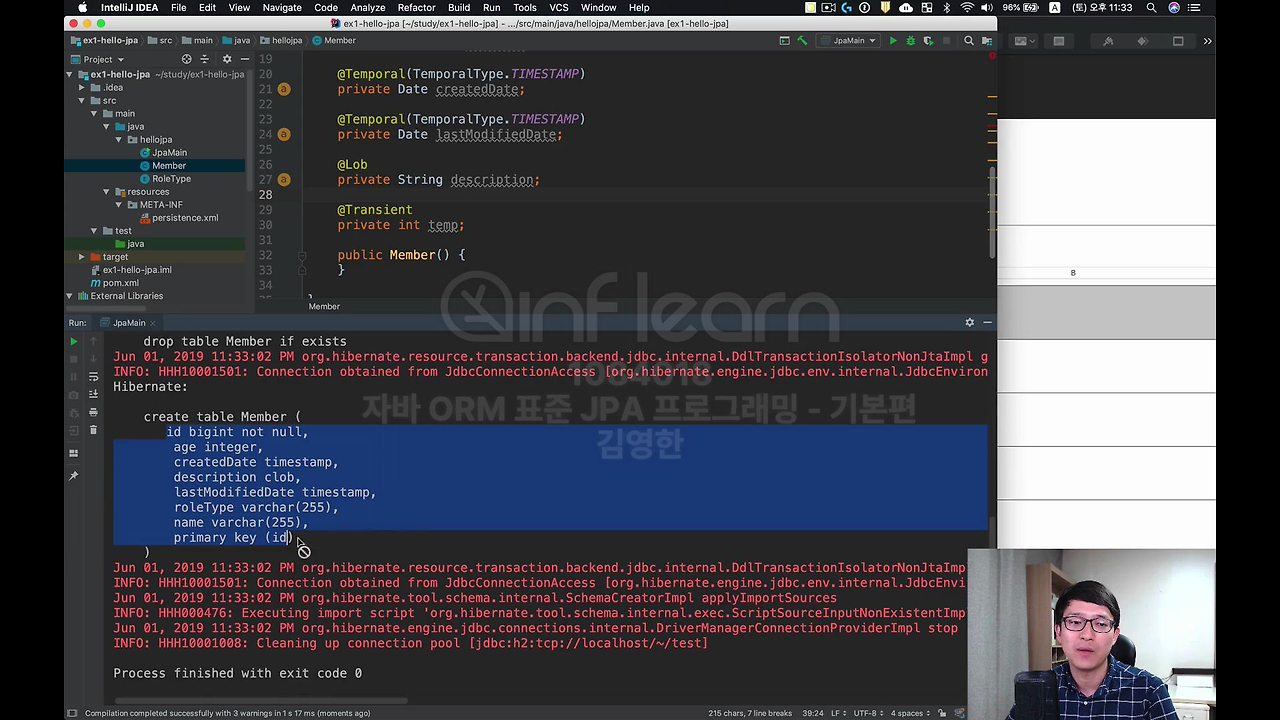Clear all console output with trash icon
The image size is (1280, 720).
93,430
